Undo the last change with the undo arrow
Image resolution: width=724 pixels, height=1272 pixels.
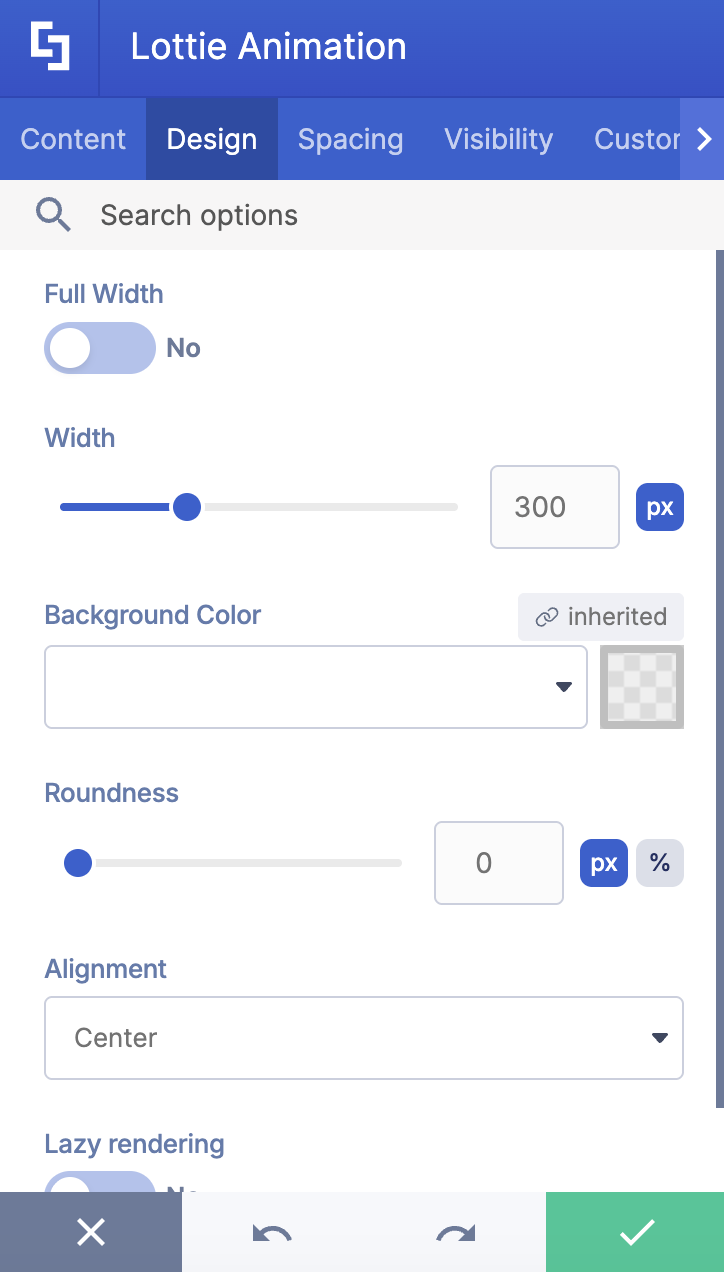pos(272,1232)
